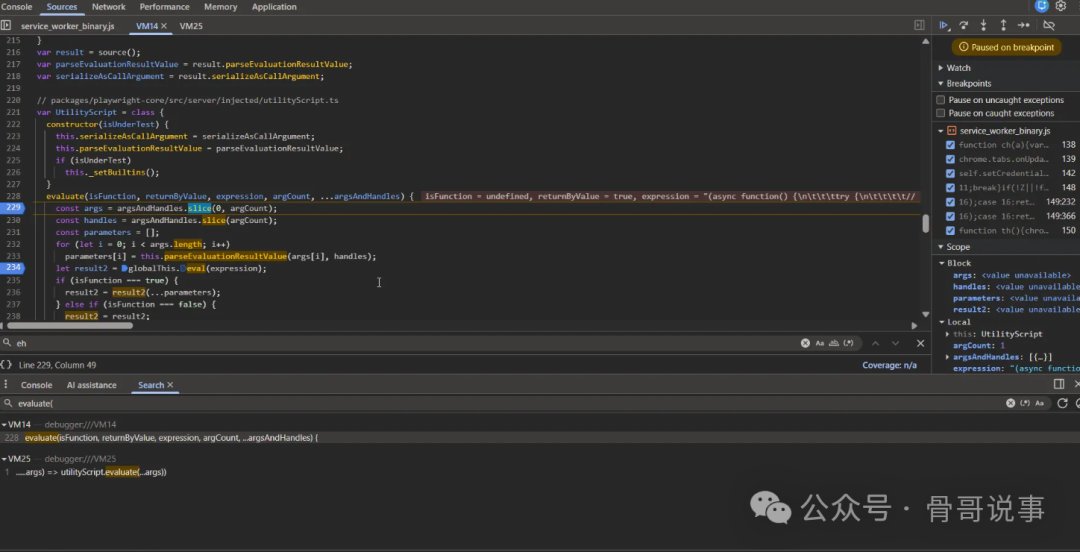Image resolution: width=1080 pixels, height=552 pixels.
Task: Uncheck breakpoint 'chrome.tabs.onUpda' line 139
Action: click(x=951, y=159)
